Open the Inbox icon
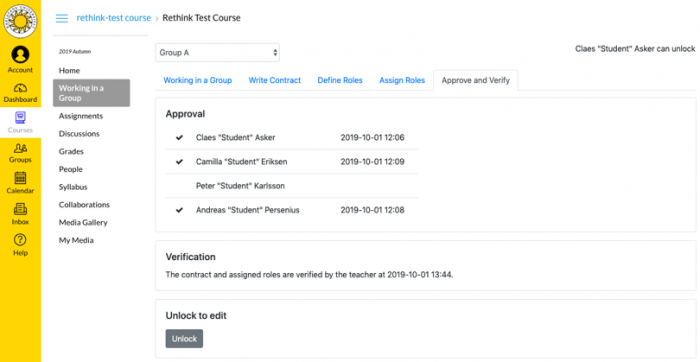This screenshot has width=700, height=362. pos(20,209)
